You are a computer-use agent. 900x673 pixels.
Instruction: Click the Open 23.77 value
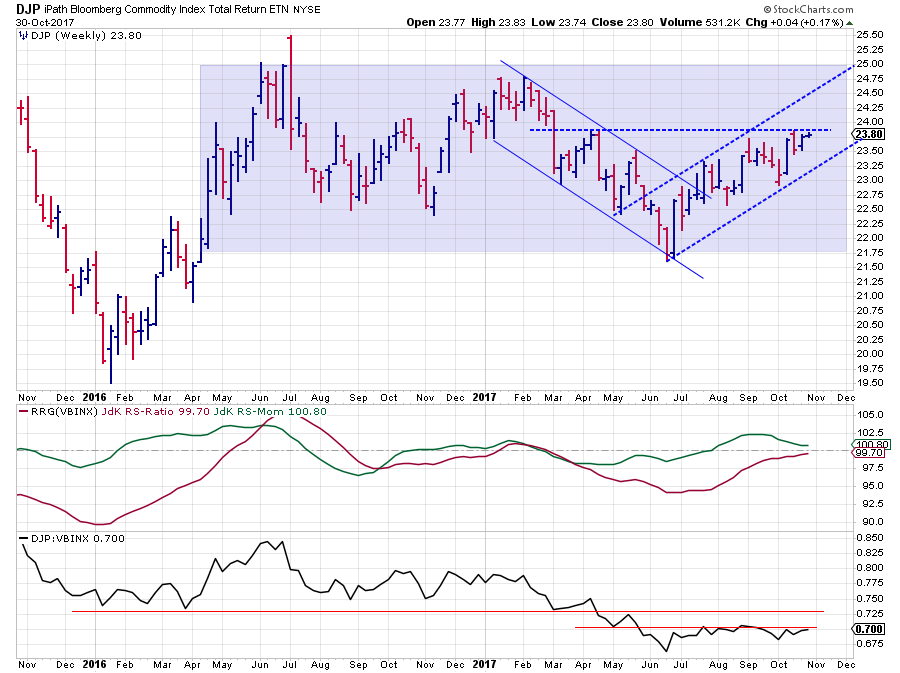click(436, 22)
